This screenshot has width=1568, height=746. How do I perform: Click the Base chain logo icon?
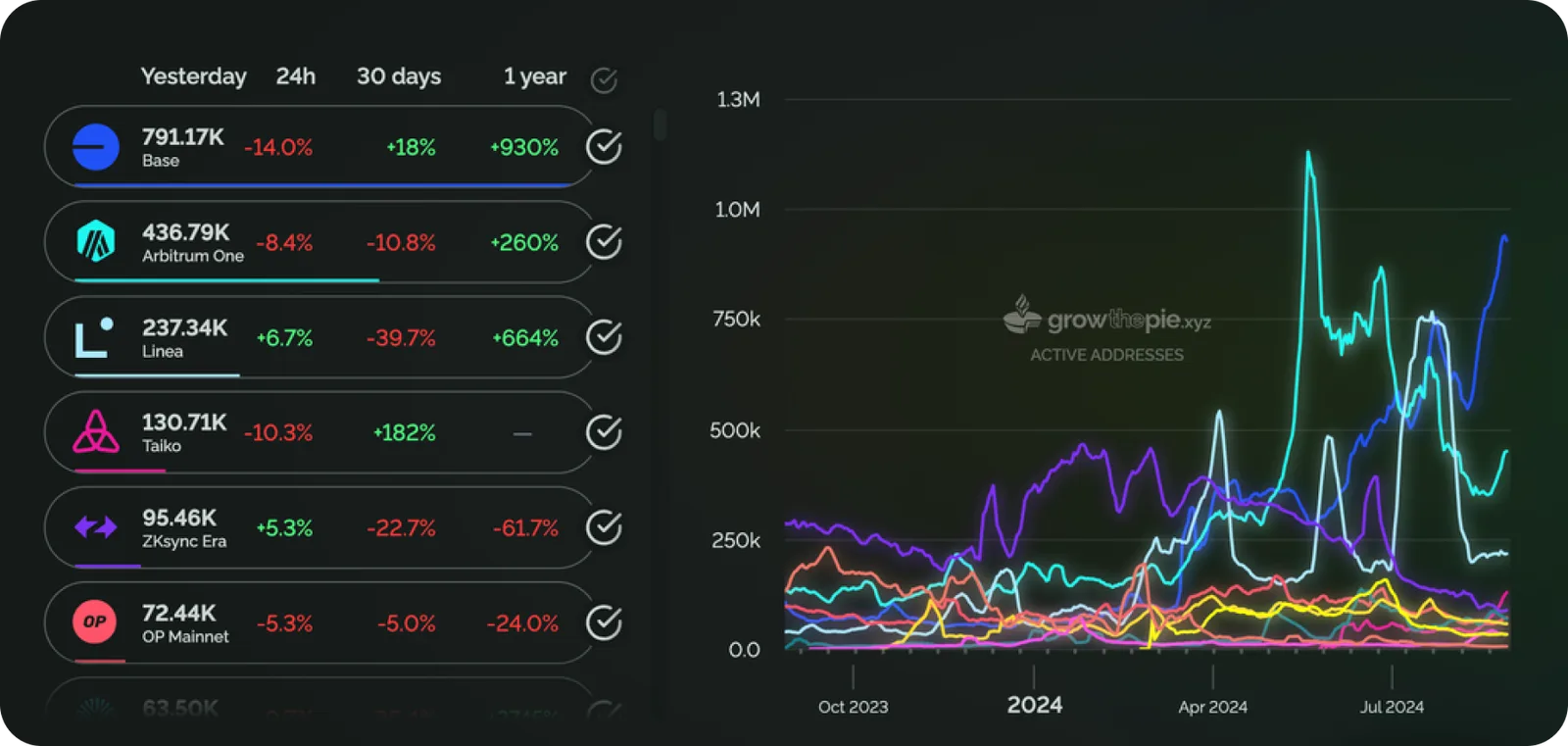(x=95, y=147)
